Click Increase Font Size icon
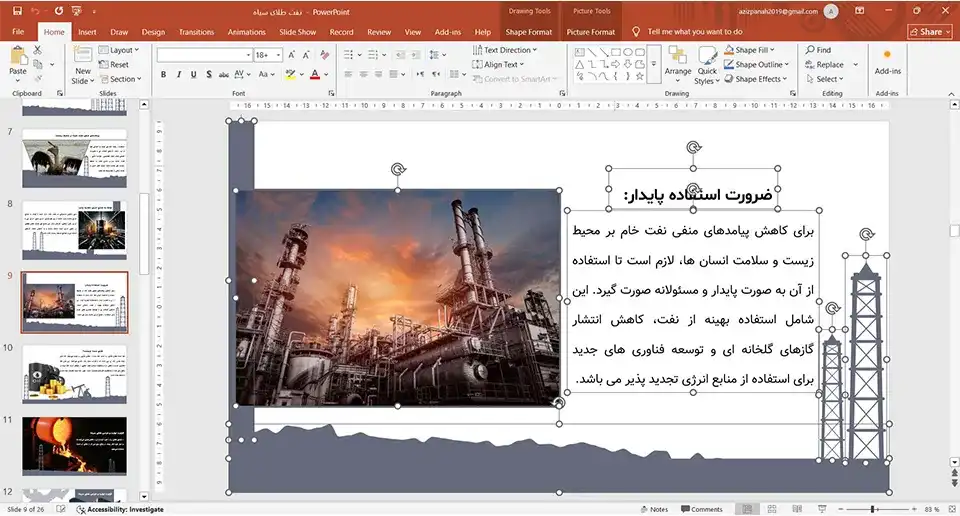Viewport: 960px width, 516px height. 292,55
